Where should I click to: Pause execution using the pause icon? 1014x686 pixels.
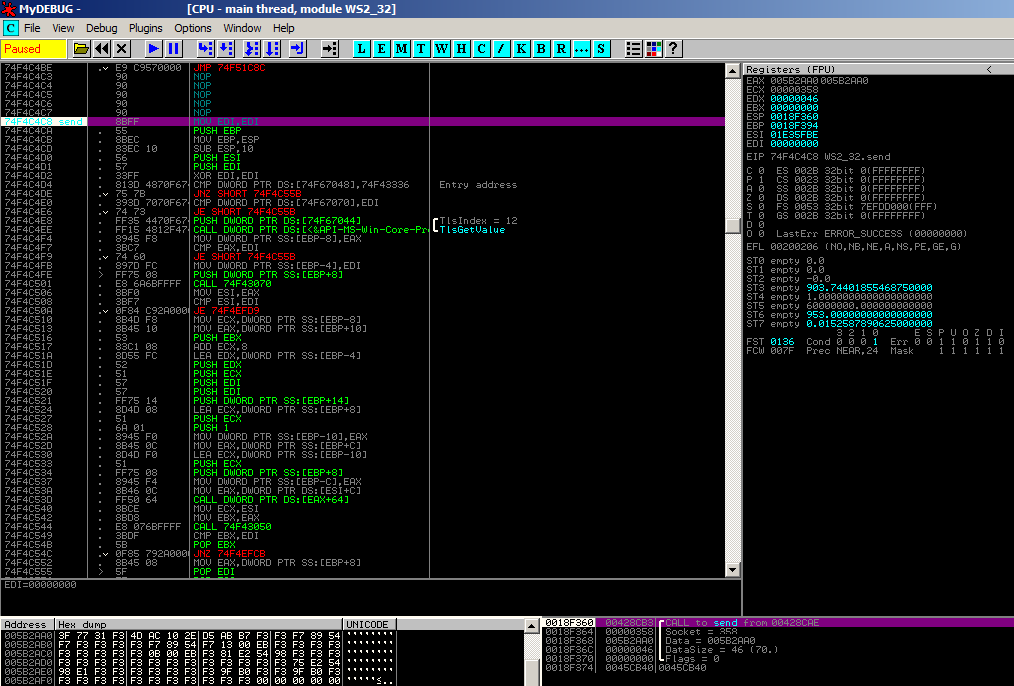point(173,48)
